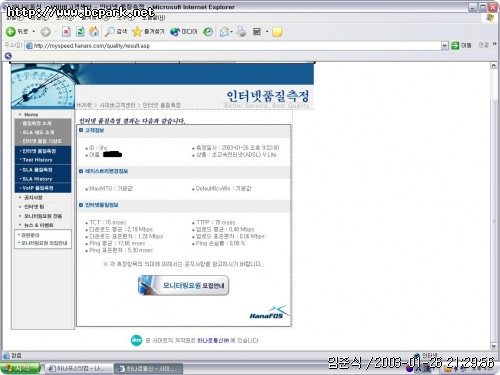Screen dimensions: 500x375
Task: Open the History clock icon
Action: 208,32
